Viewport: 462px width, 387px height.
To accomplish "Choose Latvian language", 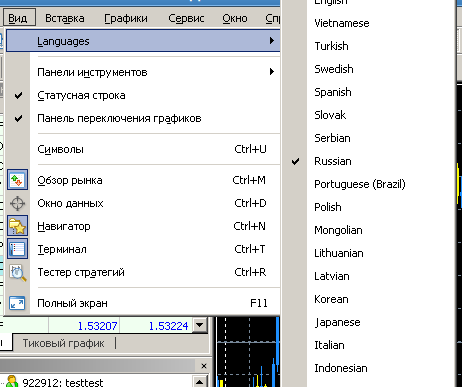I will point(332,276).
